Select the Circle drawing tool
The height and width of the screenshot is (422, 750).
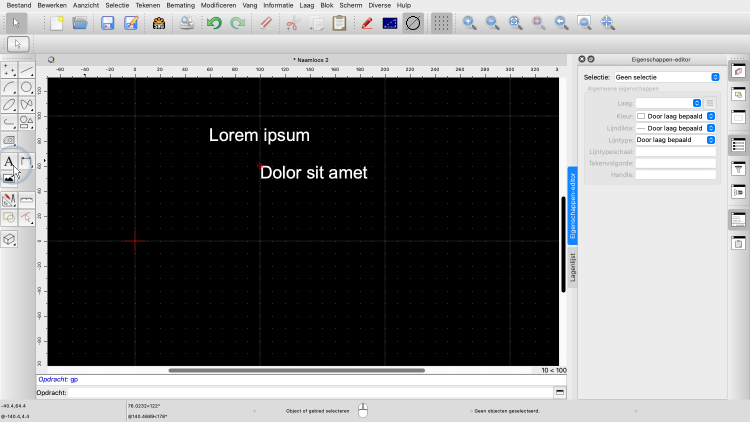click(27, 88)
